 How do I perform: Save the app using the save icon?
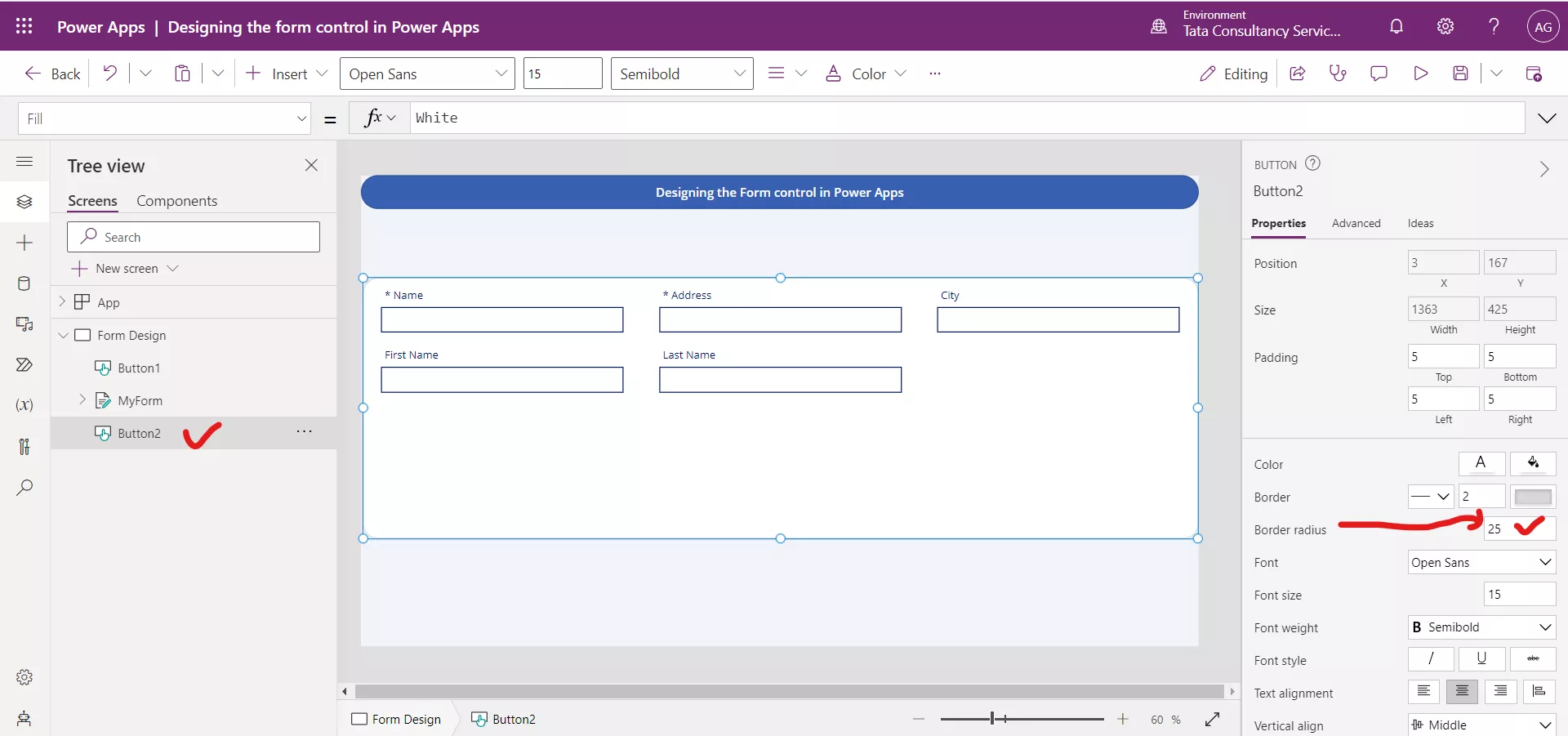[x=1462, y=74]
